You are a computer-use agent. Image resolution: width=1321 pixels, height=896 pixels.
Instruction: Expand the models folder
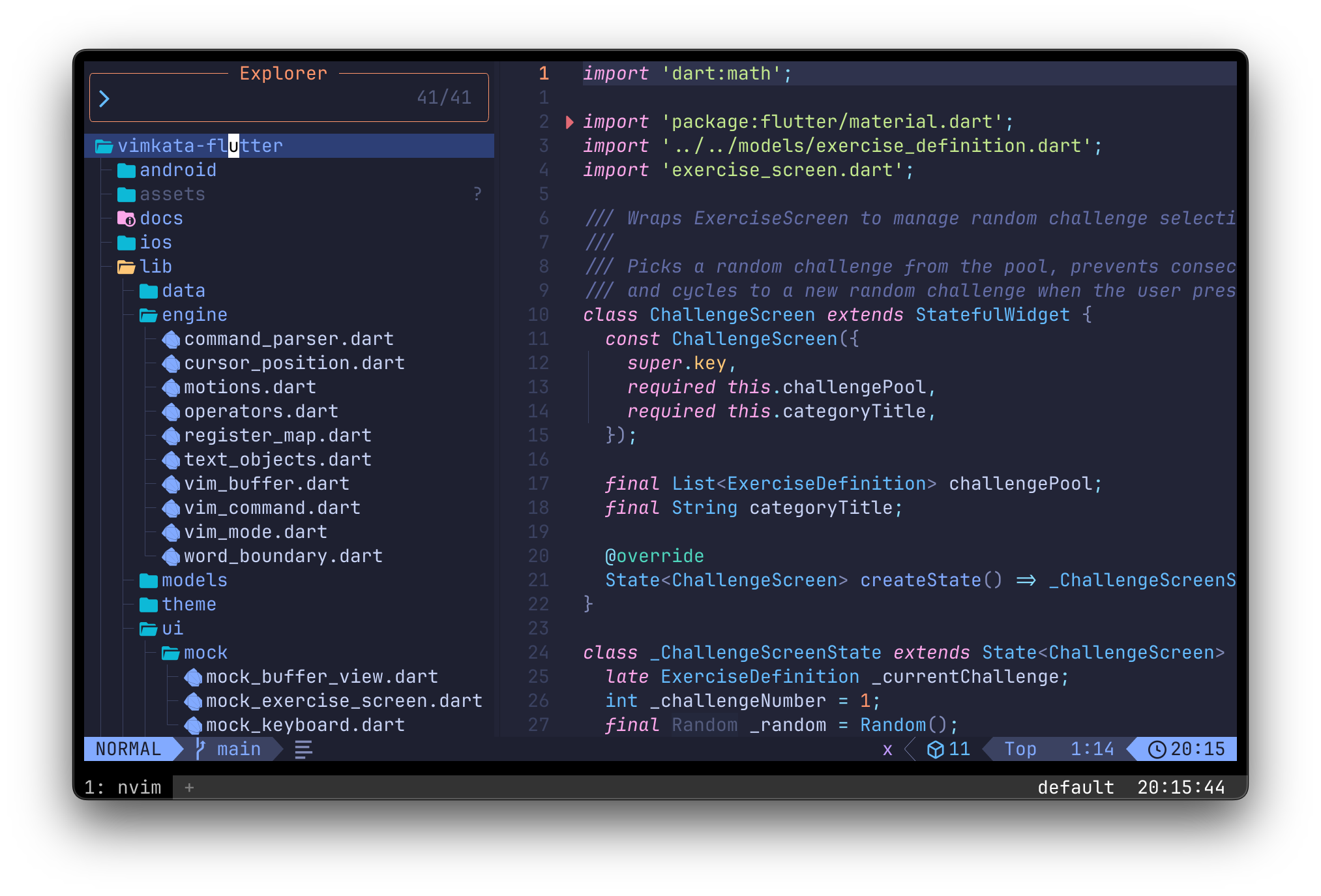[194, 580]
